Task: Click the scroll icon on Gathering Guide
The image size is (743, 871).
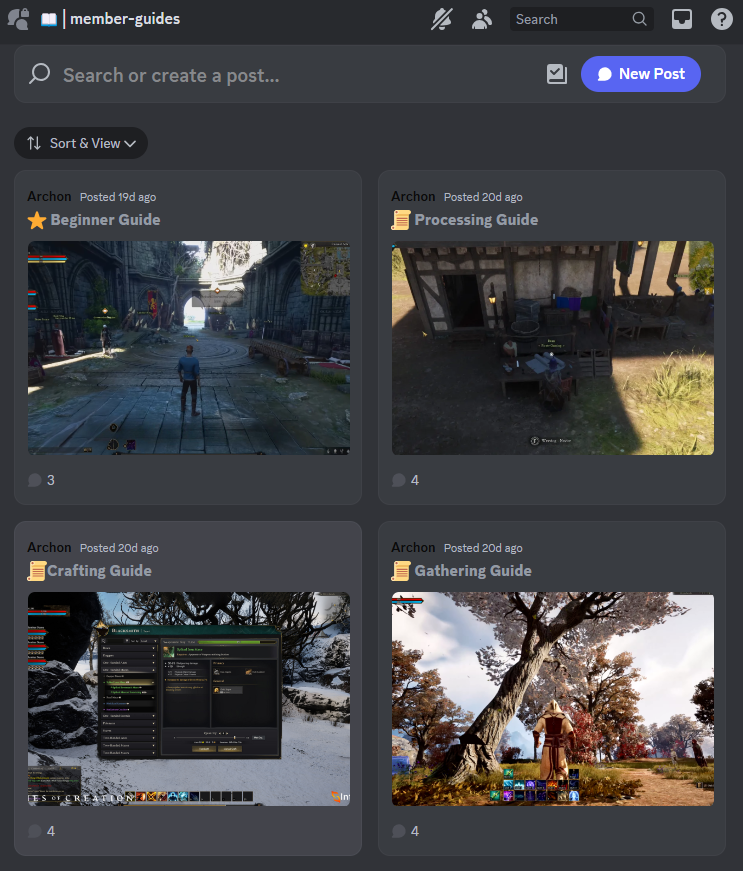Action: (x=401, y=571)
